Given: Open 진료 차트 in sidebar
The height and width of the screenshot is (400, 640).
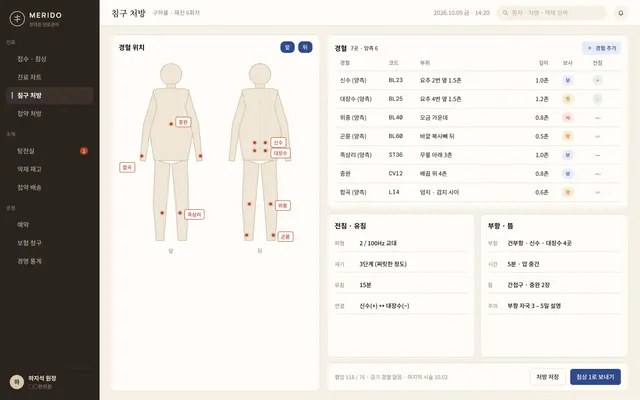Looking at the screenshot, I should tap(49, 77).
